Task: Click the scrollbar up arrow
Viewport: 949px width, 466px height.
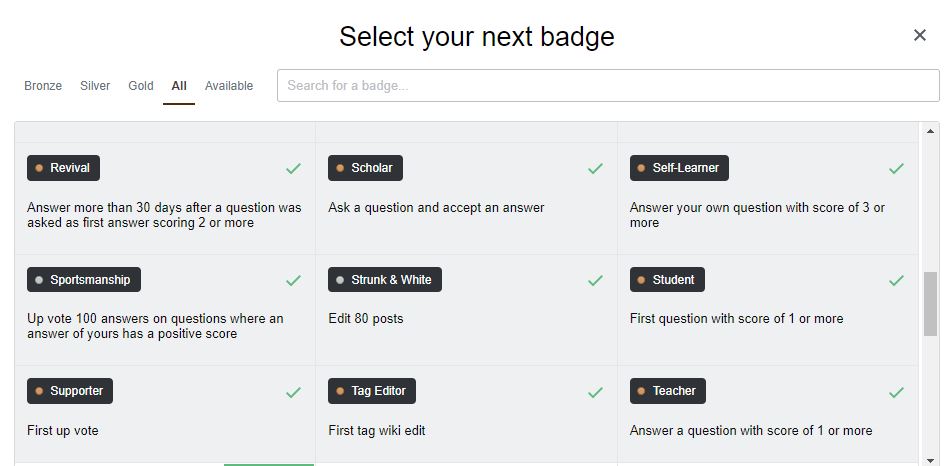Action: (x=930, y=132)
